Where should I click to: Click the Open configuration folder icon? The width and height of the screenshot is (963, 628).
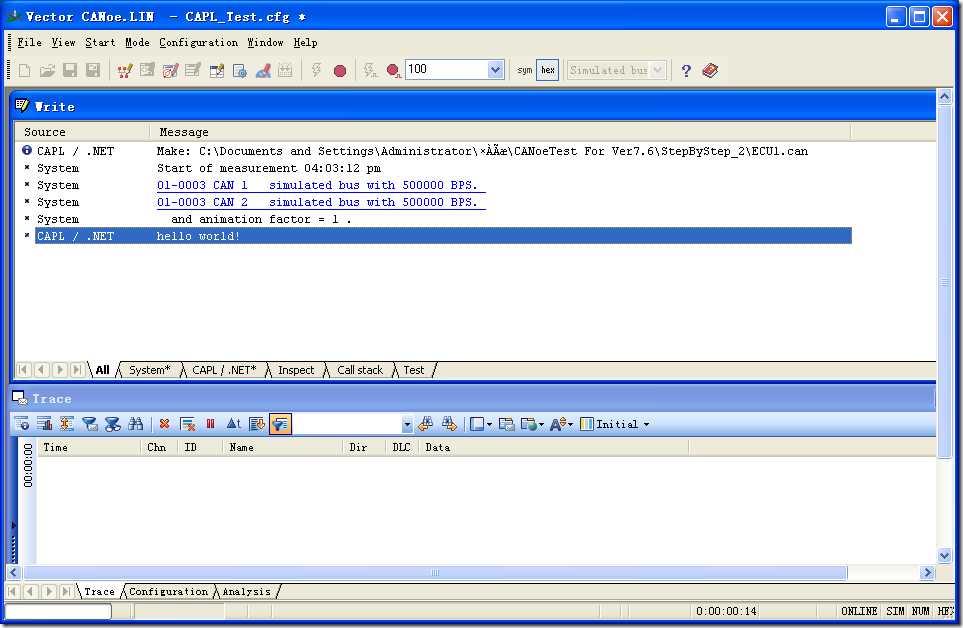(47, 71)
